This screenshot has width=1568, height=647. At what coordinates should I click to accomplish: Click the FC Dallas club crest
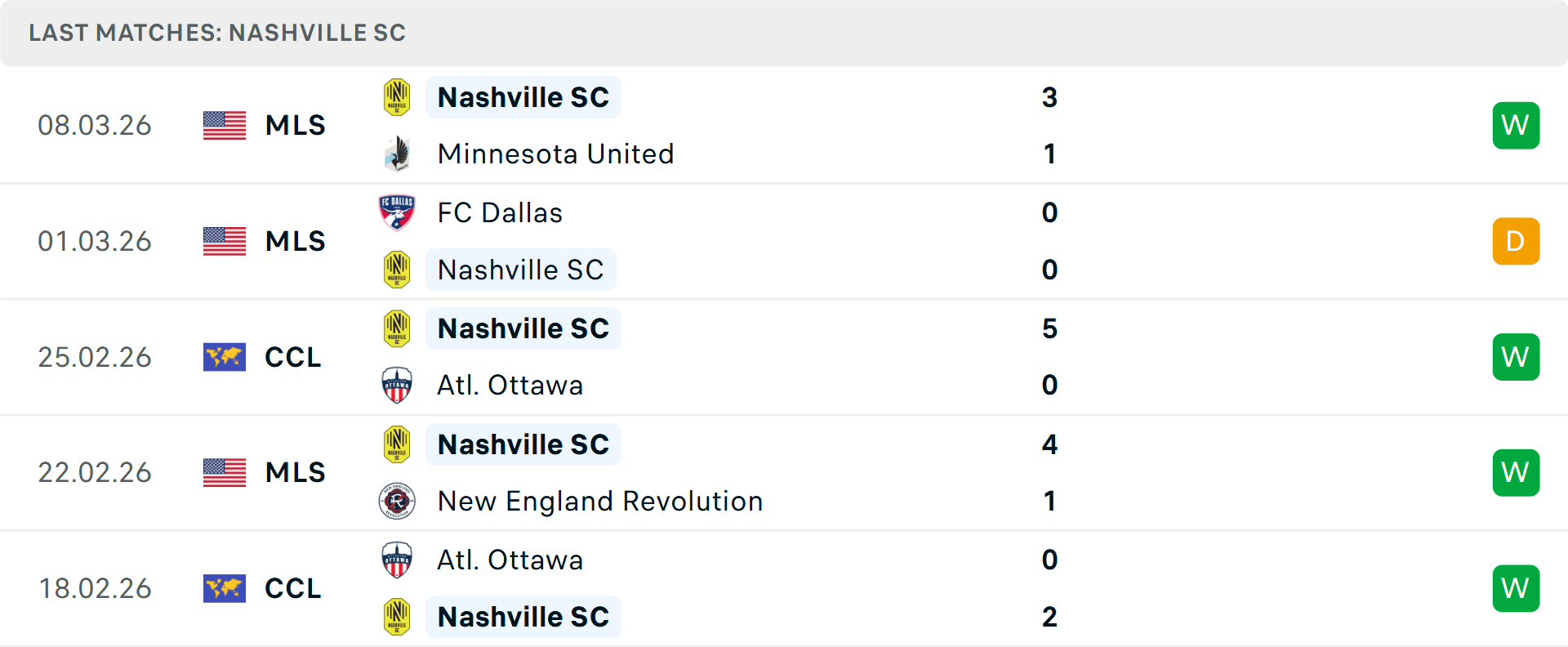pyautogui.click(x=397, y=212)
